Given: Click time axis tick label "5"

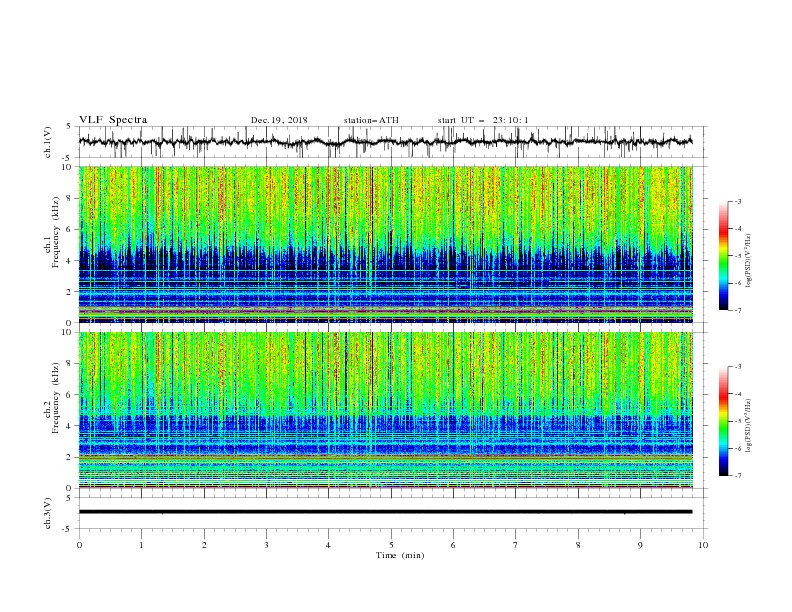Looking at the screenshot, I should click(391, 545).
